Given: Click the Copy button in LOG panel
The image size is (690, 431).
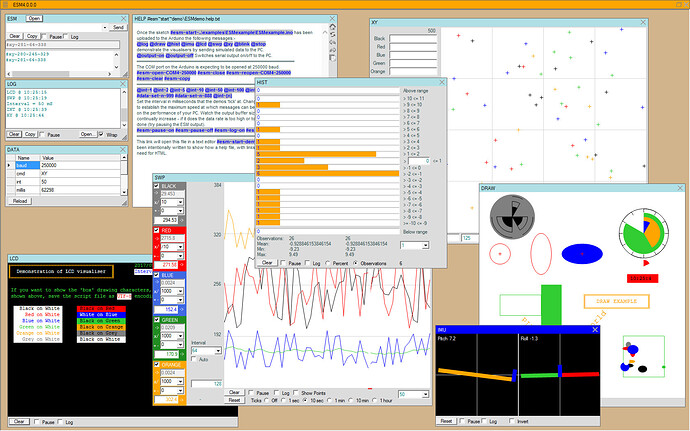Looking at the screenshot, I should (x=30, y=134).
